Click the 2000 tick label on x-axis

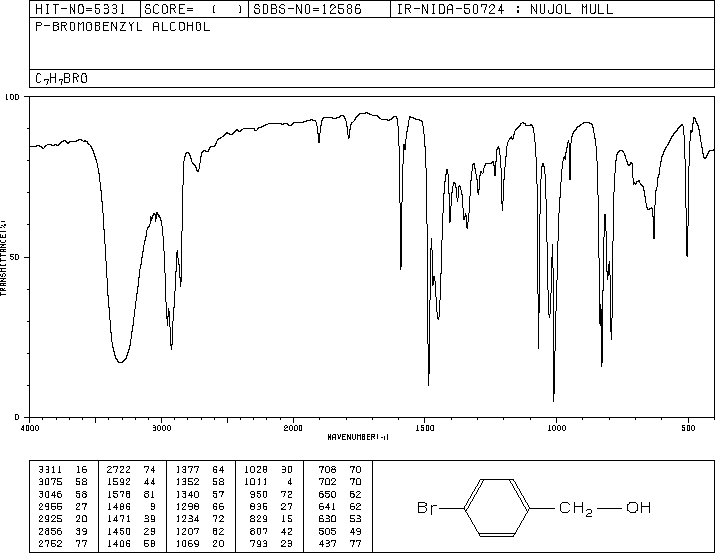point(293,428)
